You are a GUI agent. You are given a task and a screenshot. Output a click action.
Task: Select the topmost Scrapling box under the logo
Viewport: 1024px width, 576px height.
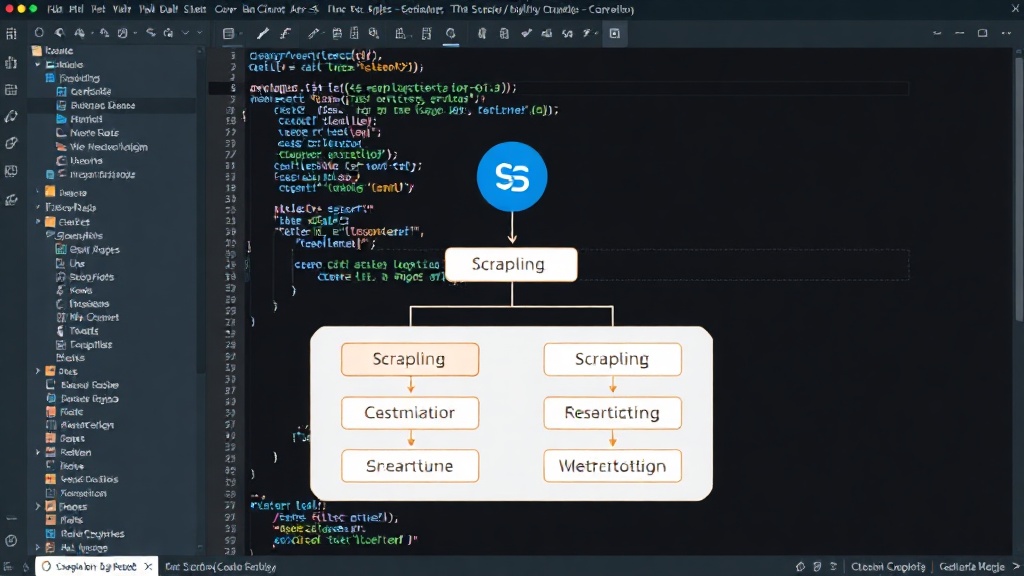point(511,264)
